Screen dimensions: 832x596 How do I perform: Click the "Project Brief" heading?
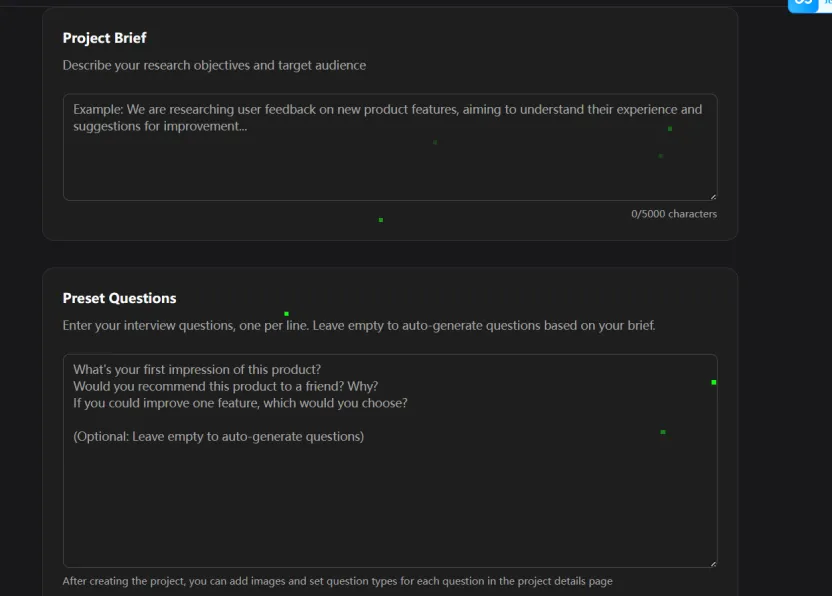pos(104,38)
